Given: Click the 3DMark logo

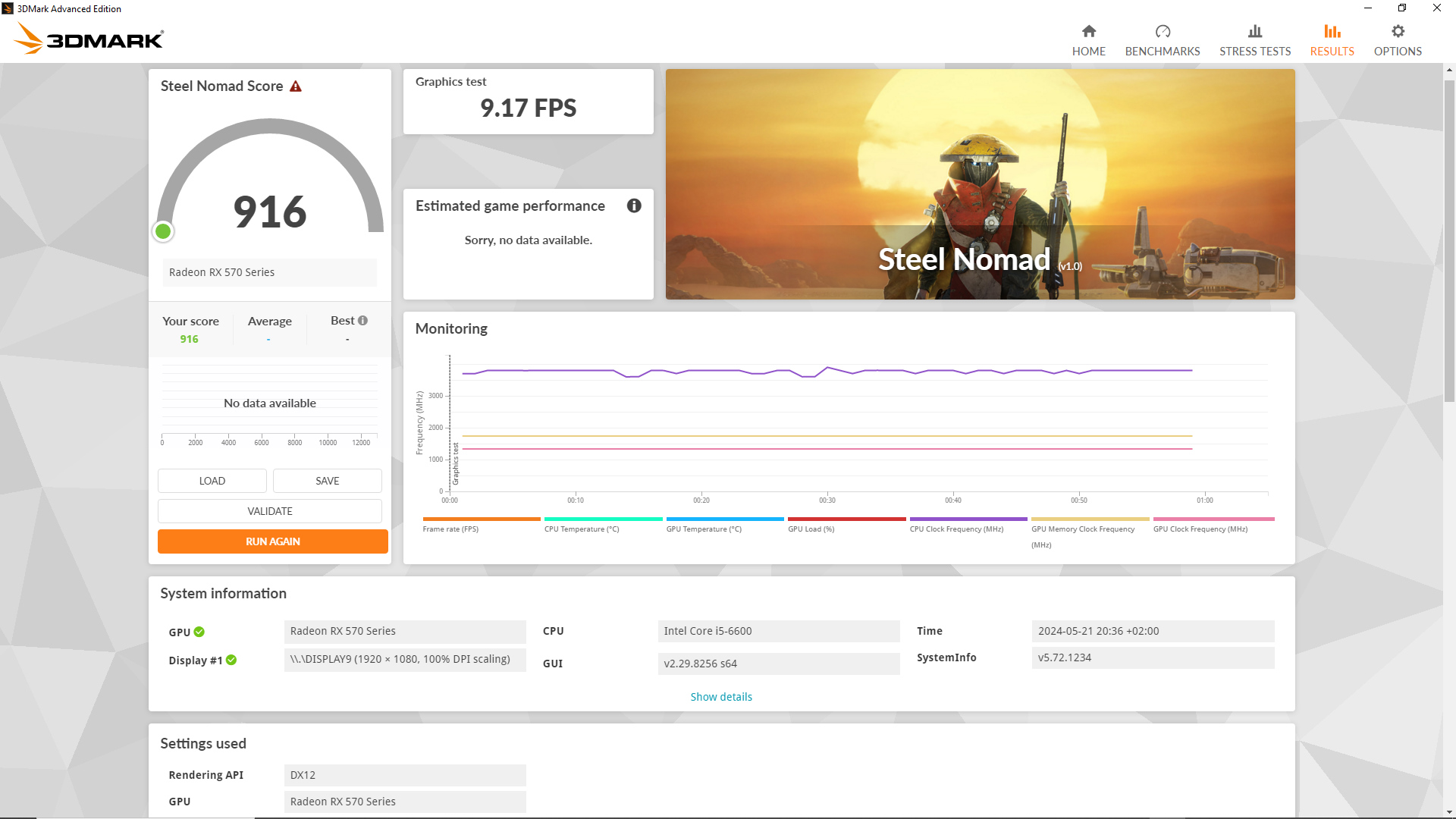Looking at the screenshot, I should tap(89, 38).
